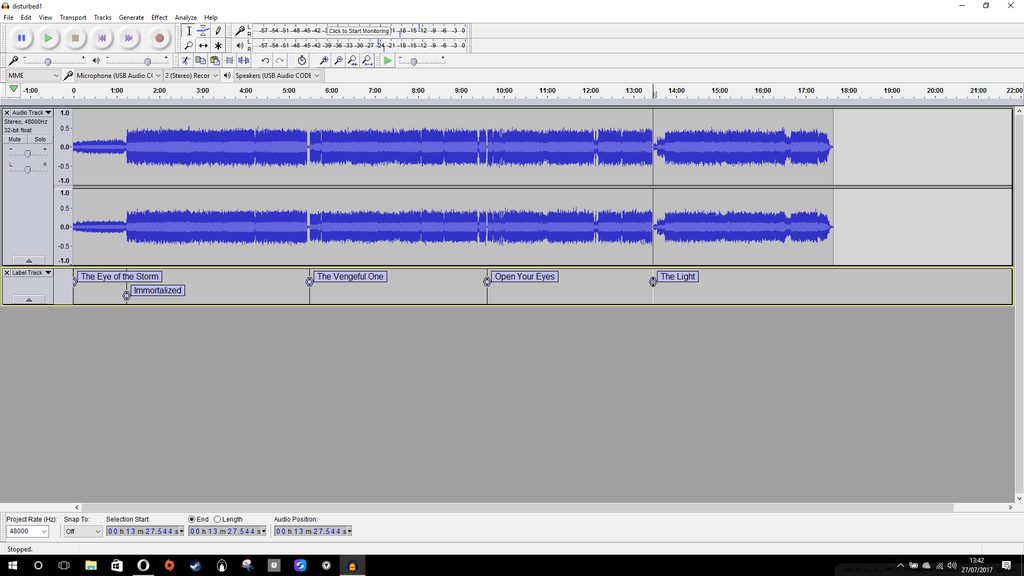The height and width of the screenshot is (576, 1024).
Task: Start playback with the Play button
Action: pyautogui.click(x=50, y=38)
